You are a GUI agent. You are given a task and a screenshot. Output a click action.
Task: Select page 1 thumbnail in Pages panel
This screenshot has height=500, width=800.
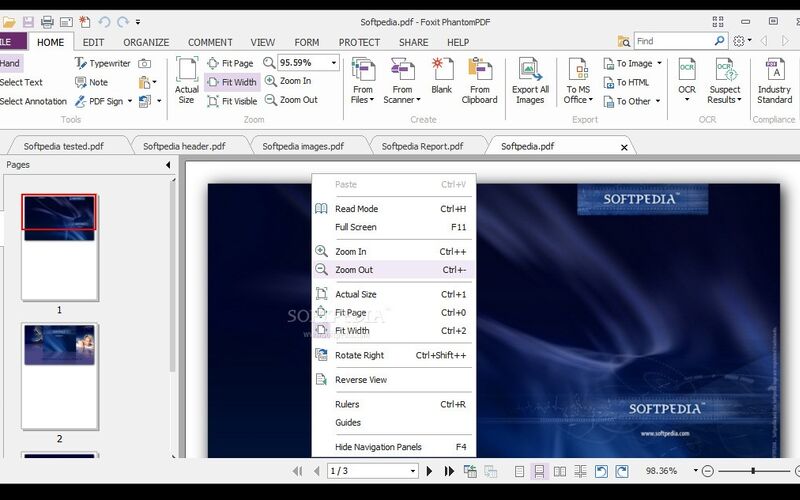pyautogui.click(x=60, y=247)
